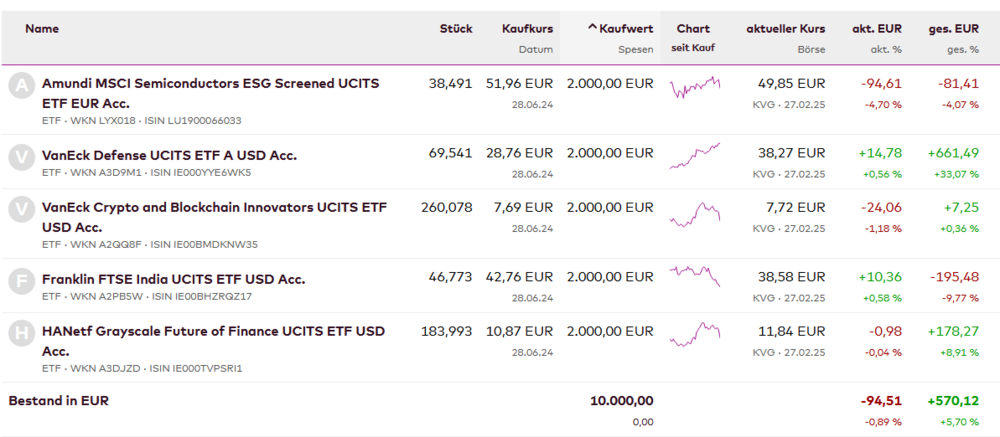Click the VanEck Defense 'V' issuer icon

(x=20, y=156)
